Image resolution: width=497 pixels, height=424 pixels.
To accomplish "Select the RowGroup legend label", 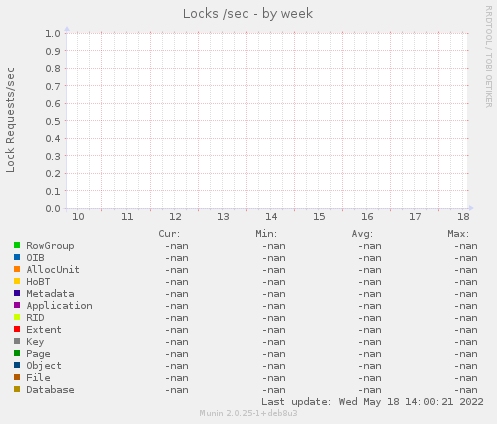I will [x=50, y=246].
